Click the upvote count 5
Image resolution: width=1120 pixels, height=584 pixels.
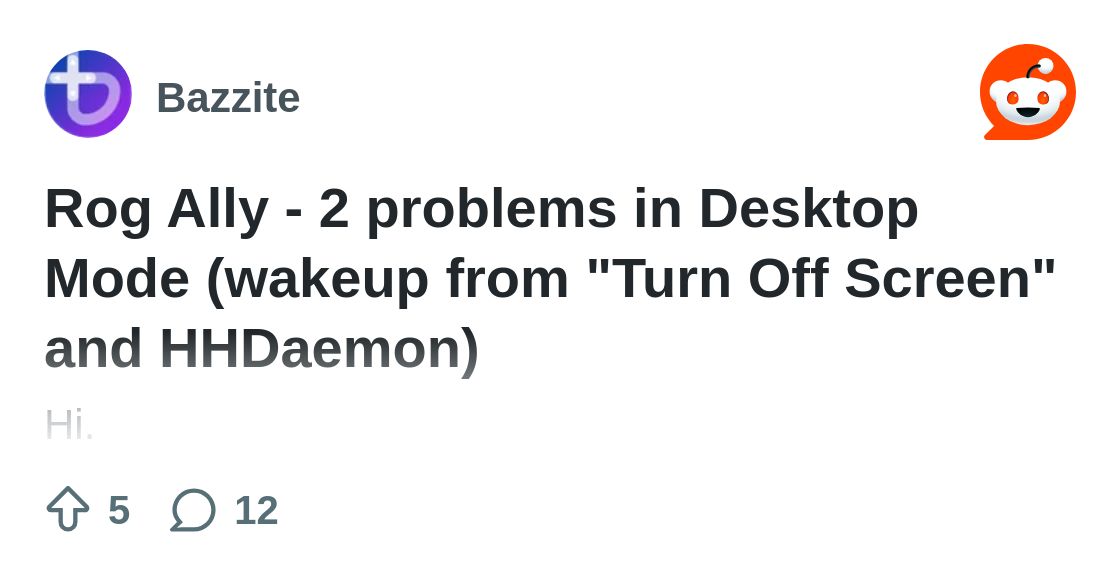119,510
